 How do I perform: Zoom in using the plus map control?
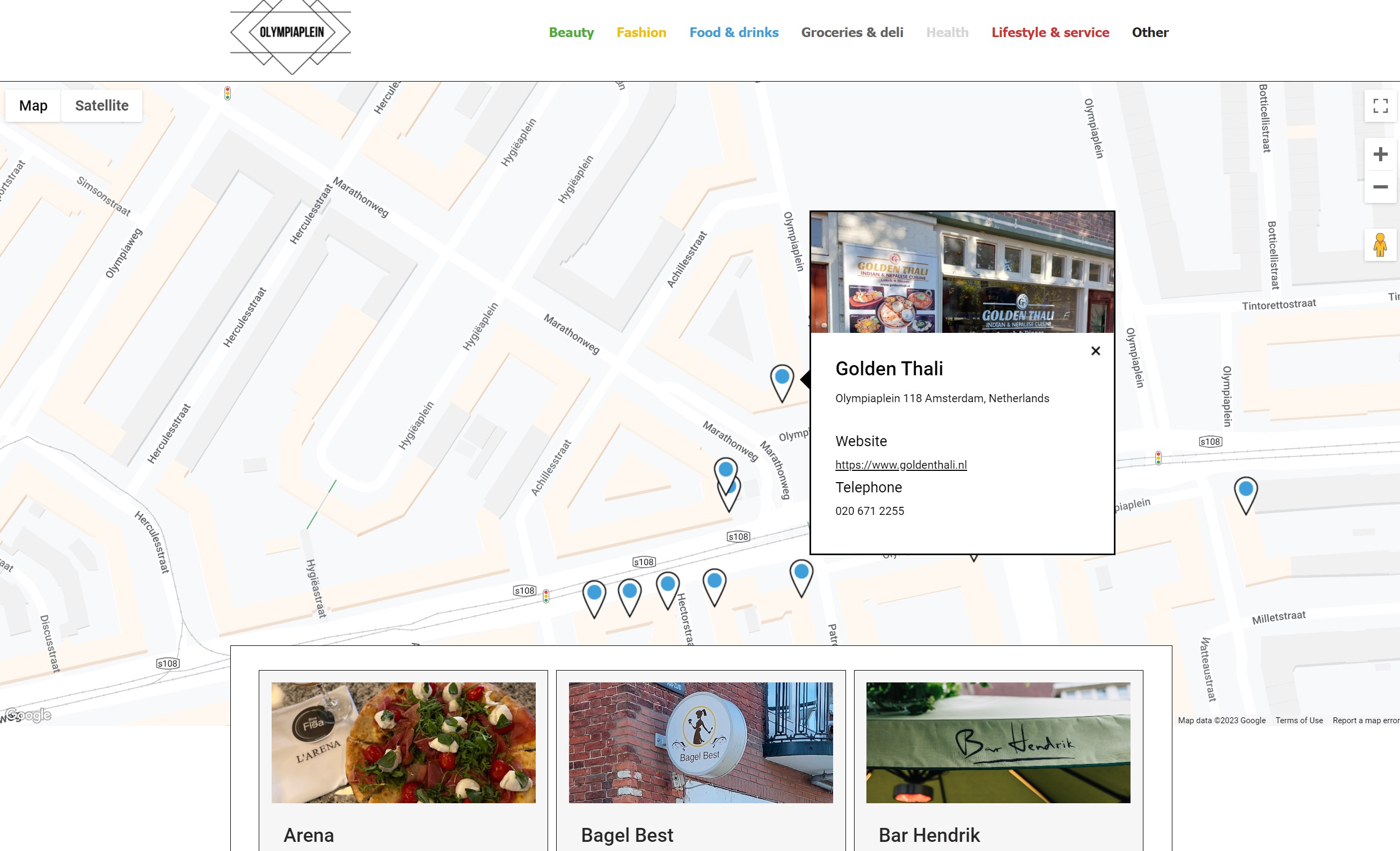coord(1380,154)
